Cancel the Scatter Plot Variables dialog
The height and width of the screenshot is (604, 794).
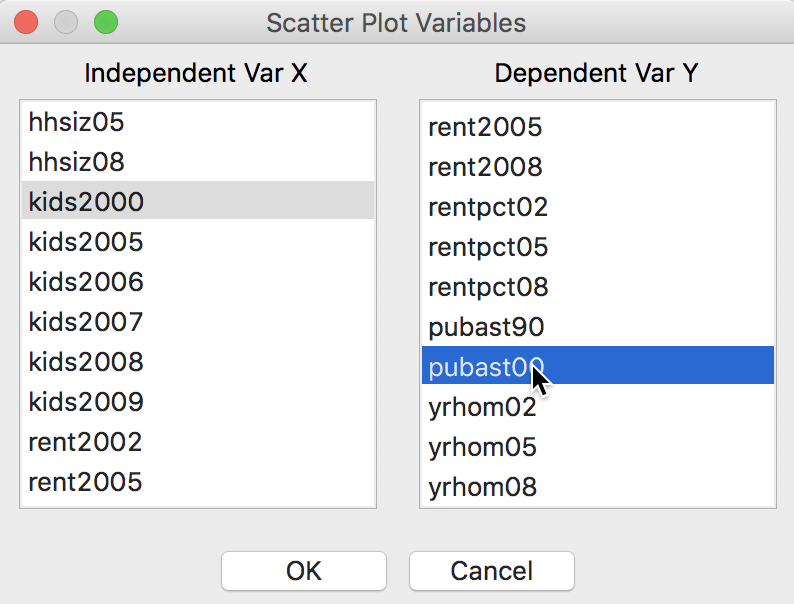(x=492, y=571)
